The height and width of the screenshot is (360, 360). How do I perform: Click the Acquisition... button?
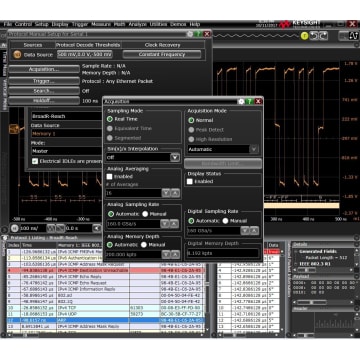[44, 69]
